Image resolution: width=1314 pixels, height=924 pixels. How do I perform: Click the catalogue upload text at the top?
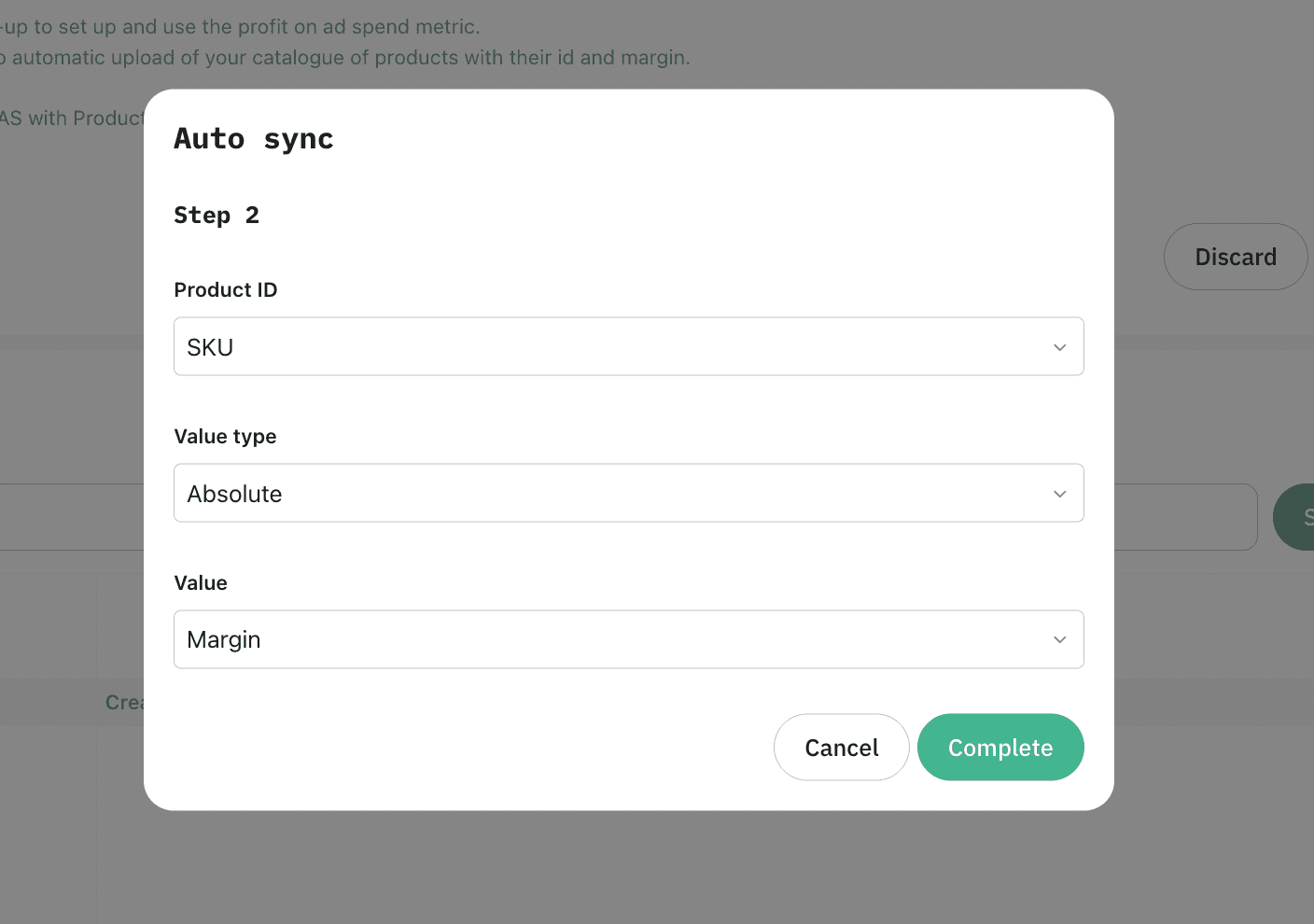click(345, 57)
